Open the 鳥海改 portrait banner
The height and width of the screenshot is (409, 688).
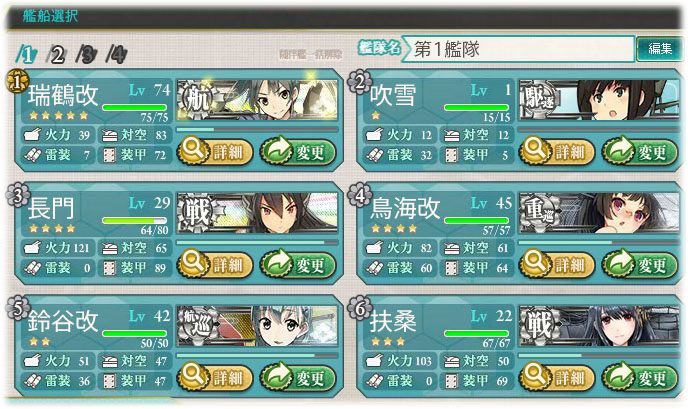click(x=599, y=213)
